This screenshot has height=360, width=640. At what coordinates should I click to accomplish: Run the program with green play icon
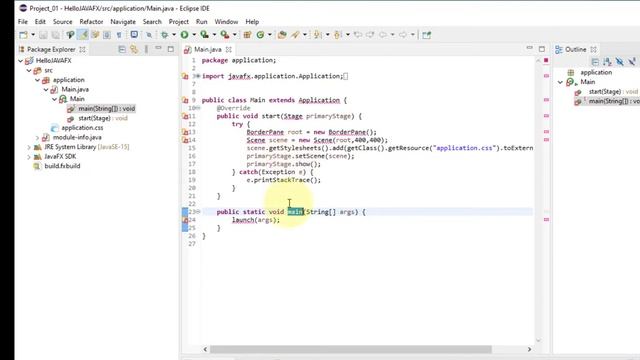click(x=184, y=35)
